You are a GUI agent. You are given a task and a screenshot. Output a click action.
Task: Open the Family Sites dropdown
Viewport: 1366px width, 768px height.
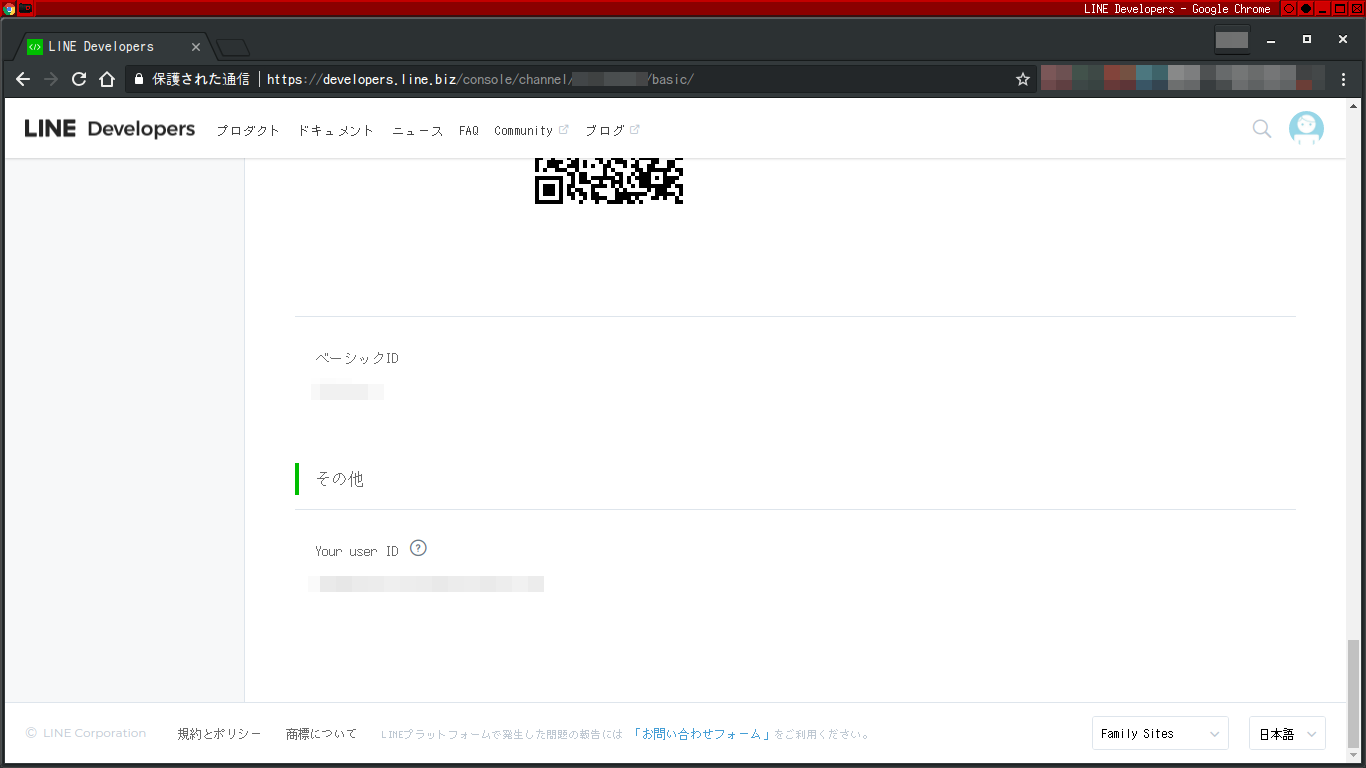(x=1159, y=733)
